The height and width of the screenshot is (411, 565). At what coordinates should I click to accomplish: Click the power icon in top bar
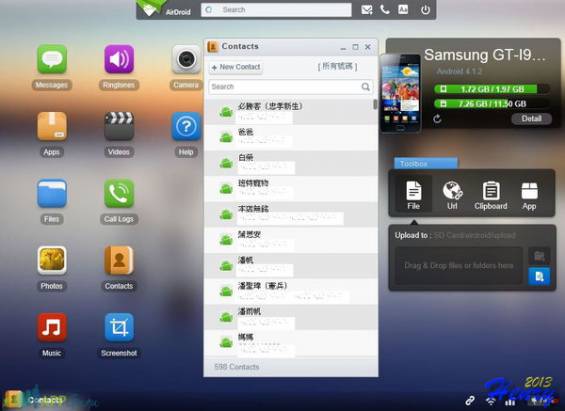coord(425,10)
